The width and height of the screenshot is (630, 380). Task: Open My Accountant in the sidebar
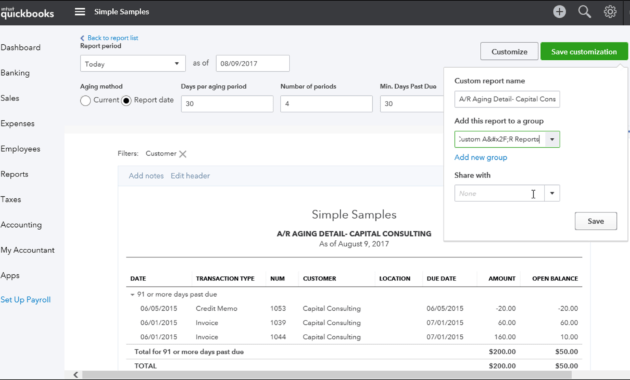[28, 250]
